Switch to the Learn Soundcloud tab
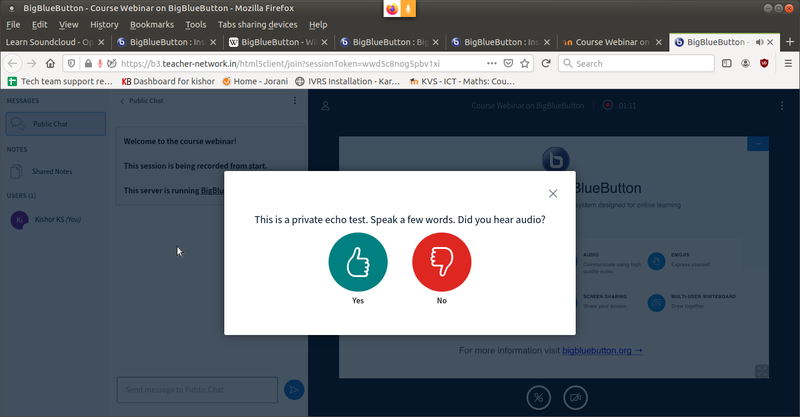800x417 pixels. (x=49, y=42)
